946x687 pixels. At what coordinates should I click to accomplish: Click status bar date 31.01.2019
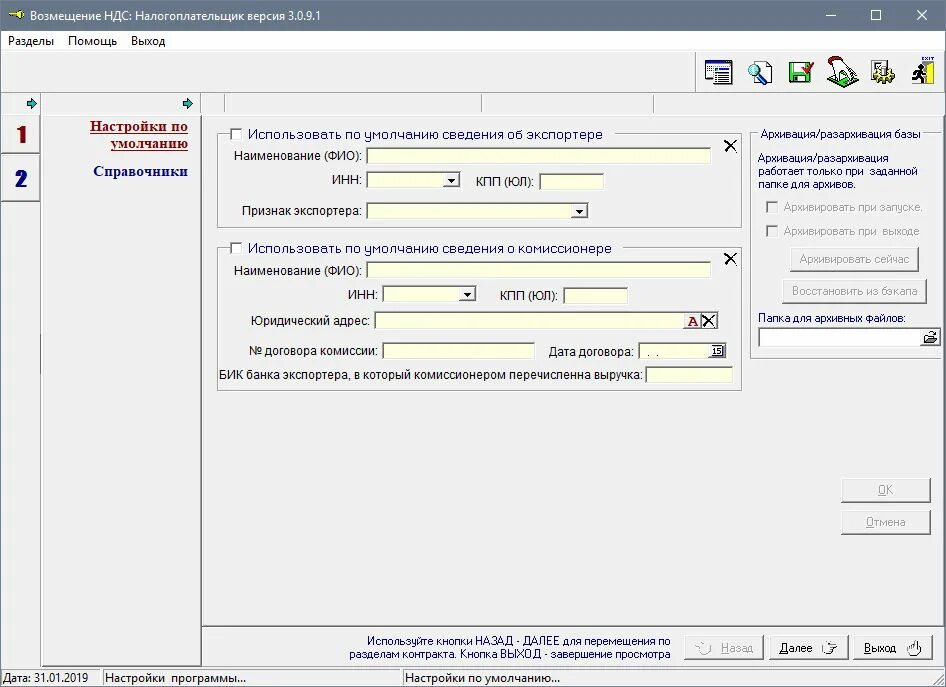[x=46, y=678]
